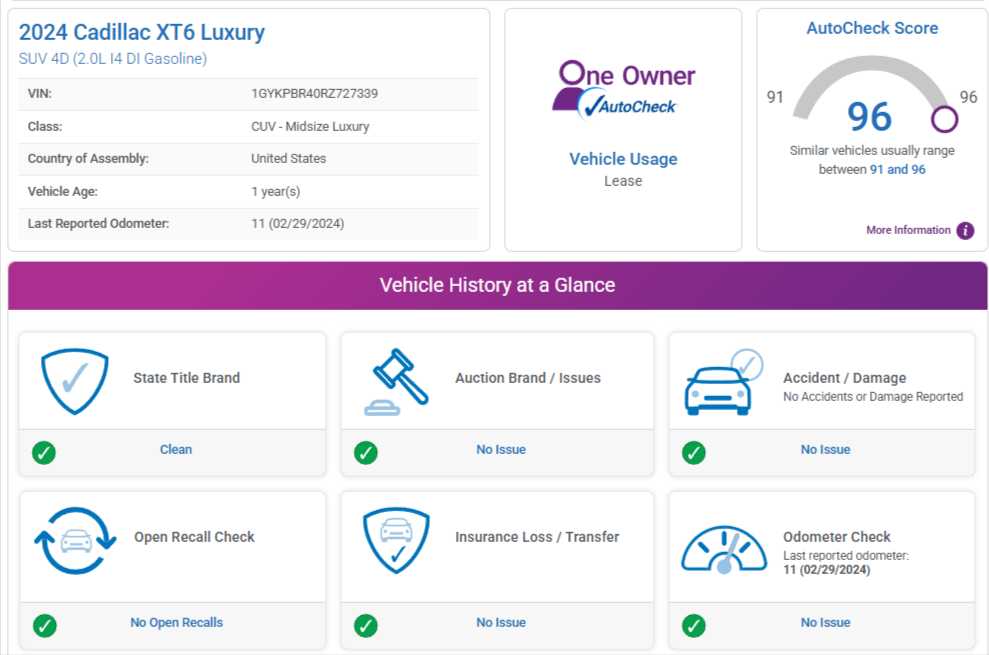
Task: Click green checkmark beside No Open Recalls
Action: (44, 625)
